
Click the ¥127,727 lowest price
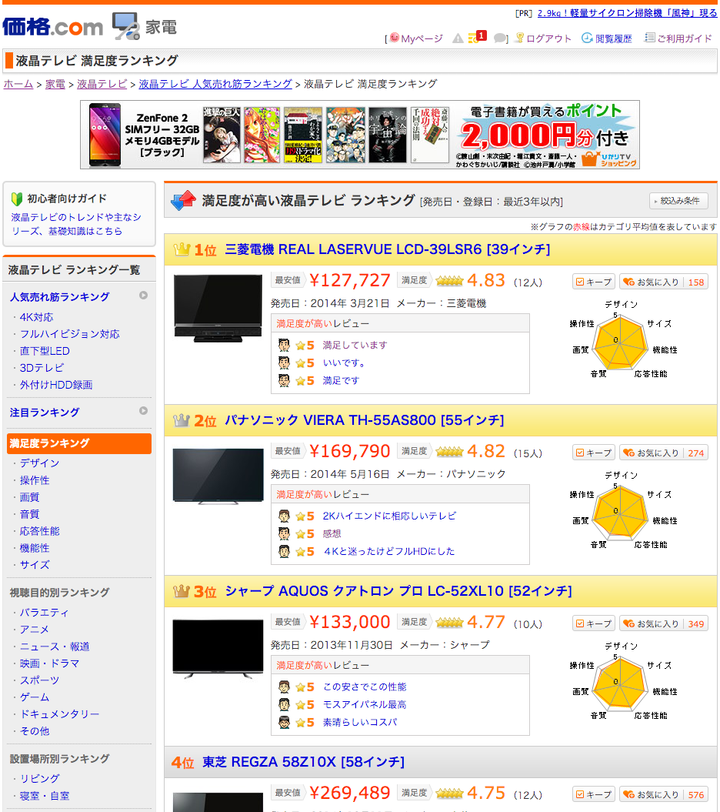click(x=350, y=280)
